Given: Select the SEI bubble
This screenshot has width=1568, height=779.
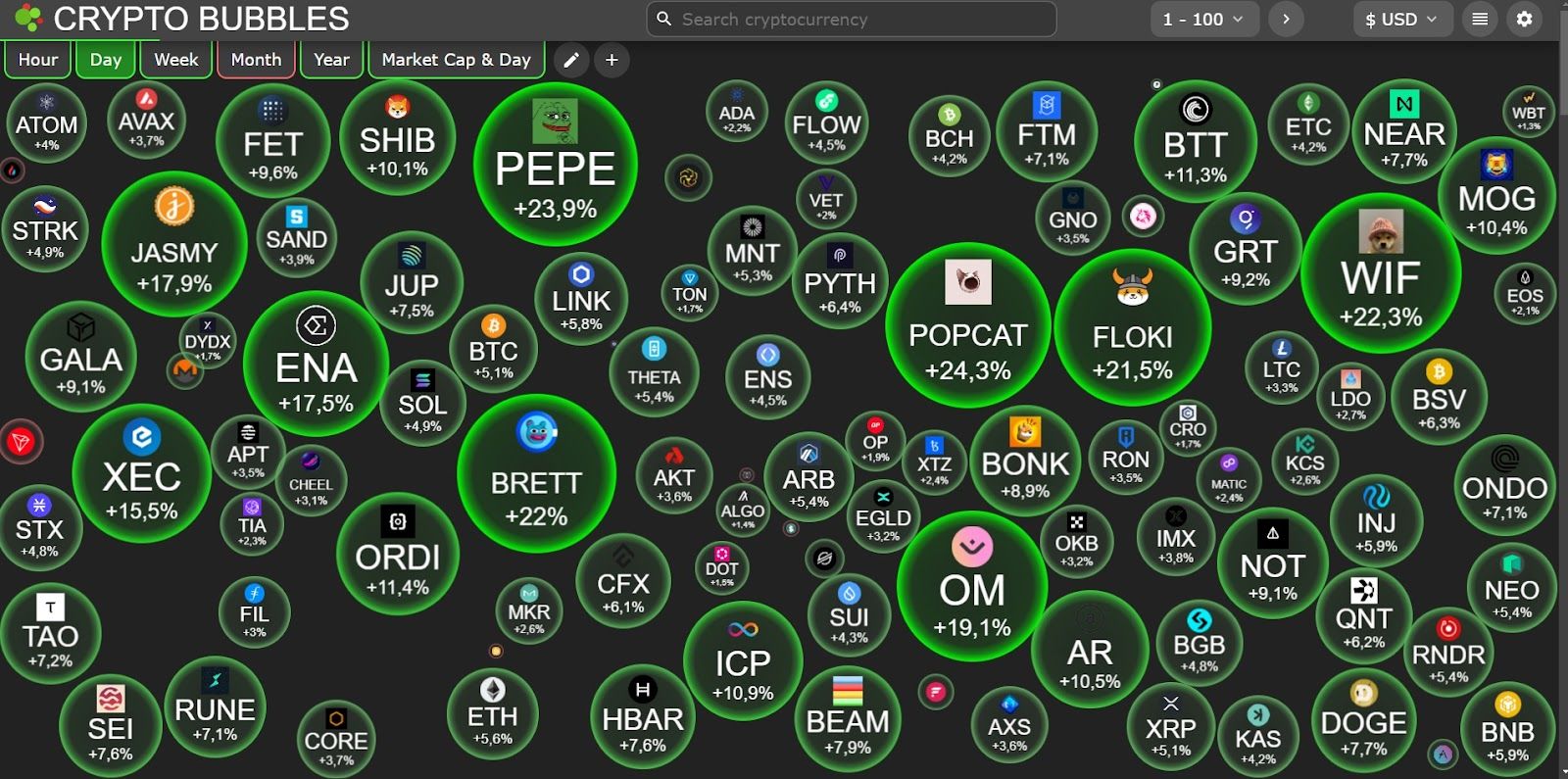Looking at the screenshot, I should 110,726.
